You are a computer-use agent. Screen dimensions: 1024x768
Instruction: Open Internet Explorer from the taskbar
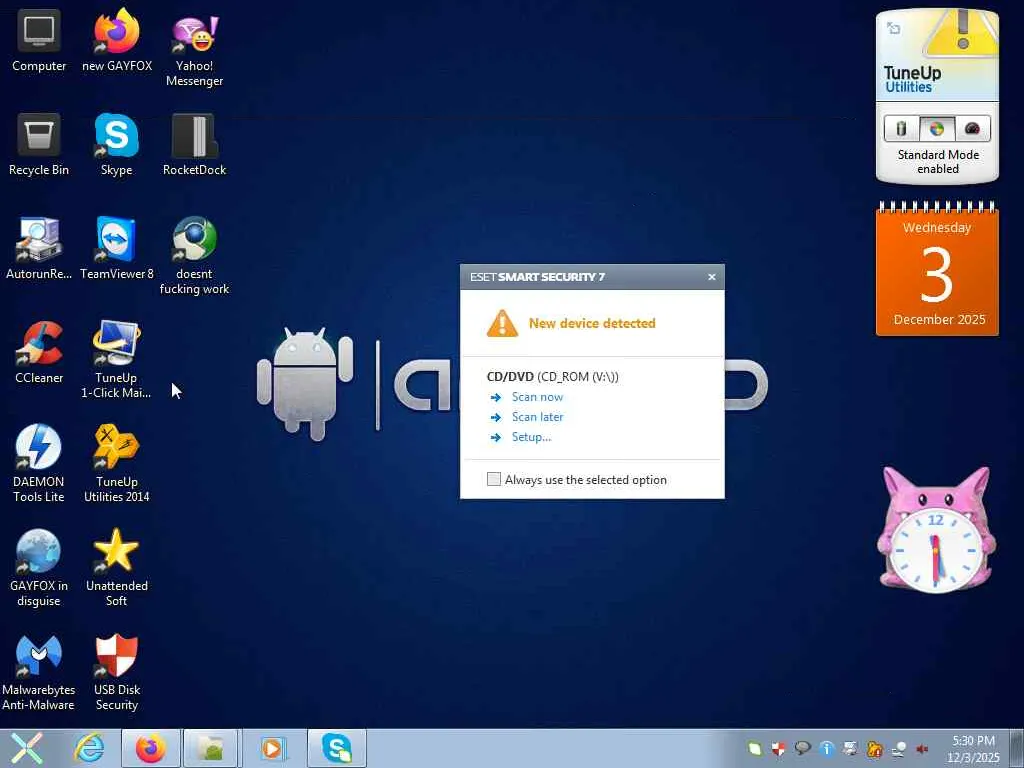point(89,748)
